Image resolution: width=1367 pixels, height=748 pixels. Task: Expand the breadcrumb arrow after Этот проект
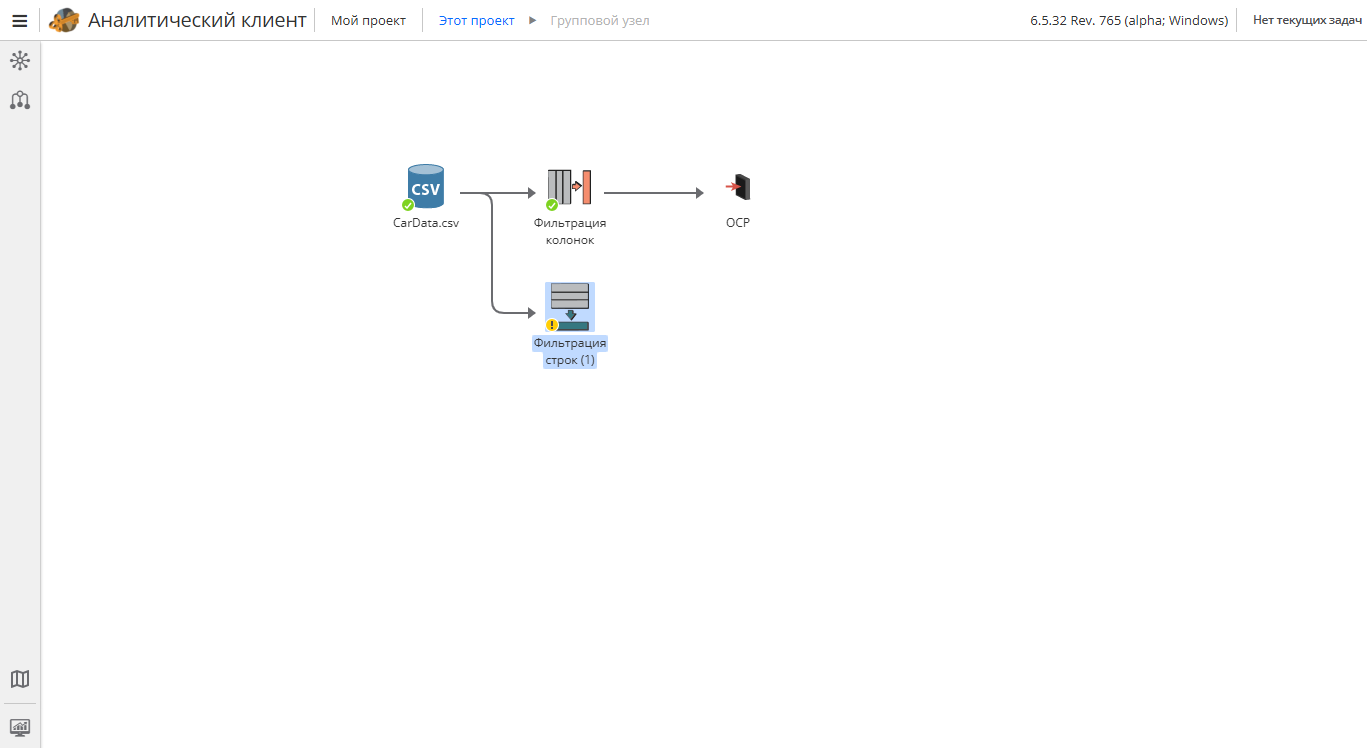[x=533, y=20]
